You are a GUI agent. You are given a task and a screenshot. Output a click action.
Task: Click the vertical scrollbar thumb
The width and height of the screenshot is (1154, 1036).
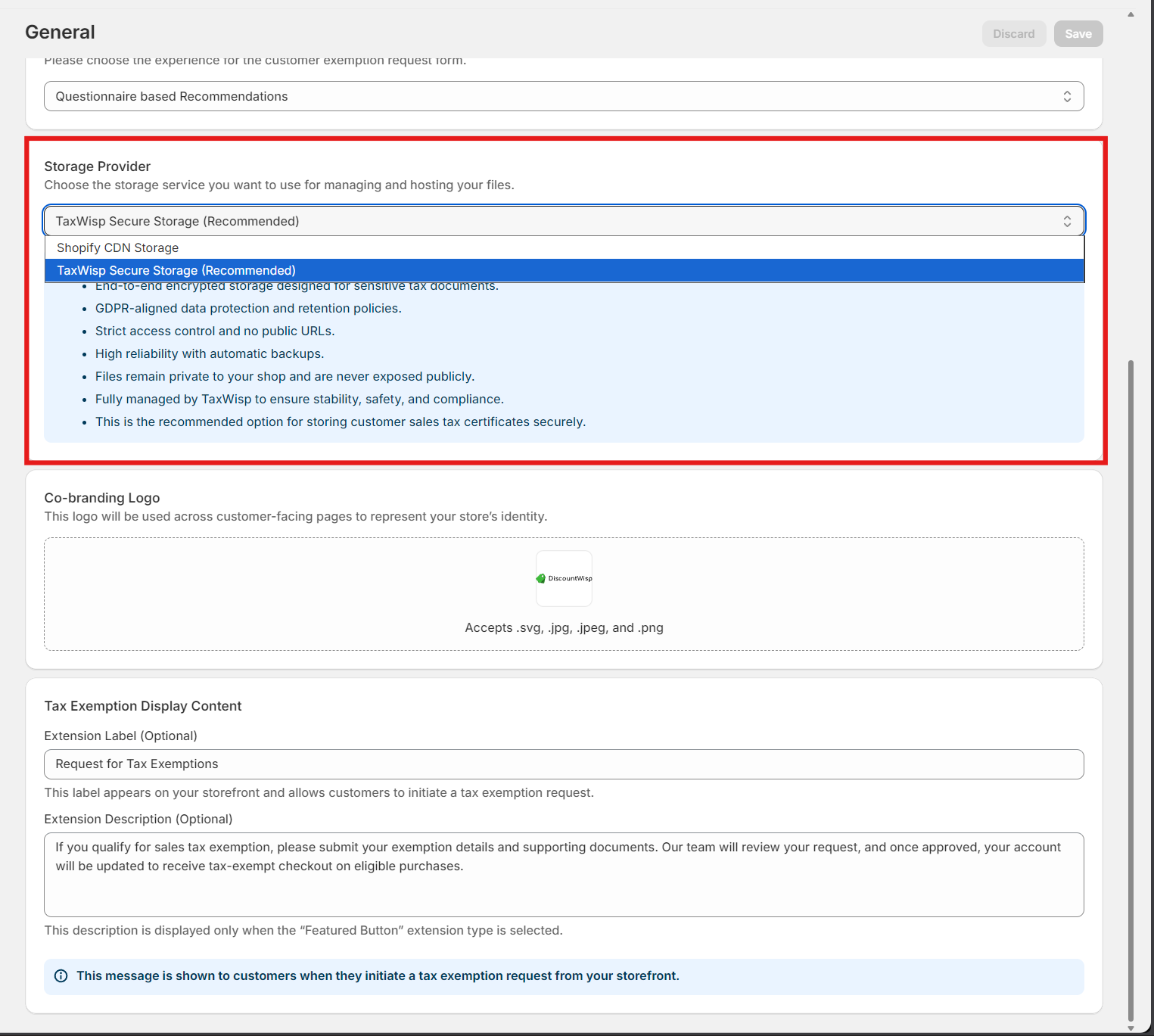tap(1131, 690)
